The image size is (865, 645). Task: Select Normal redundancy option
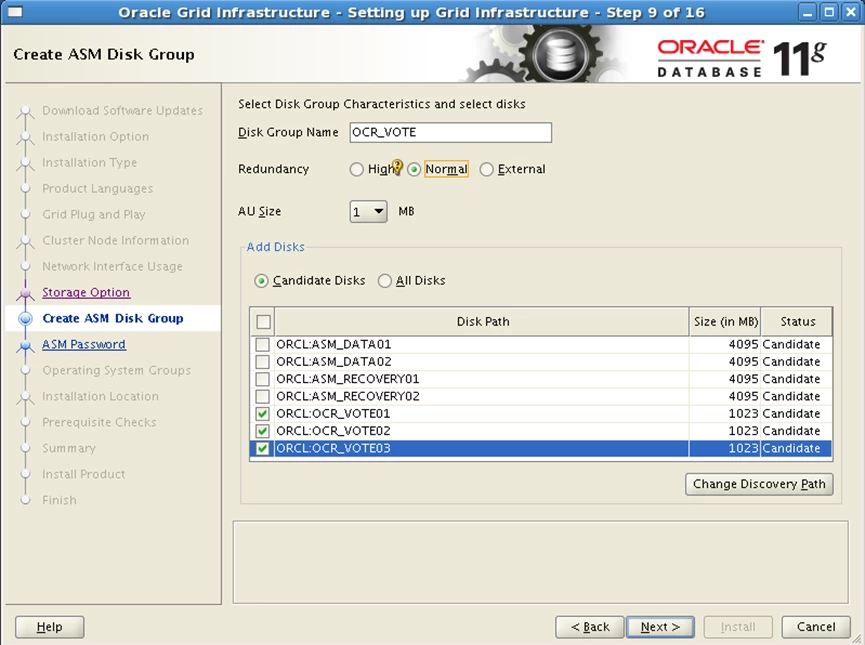(414, 169)
